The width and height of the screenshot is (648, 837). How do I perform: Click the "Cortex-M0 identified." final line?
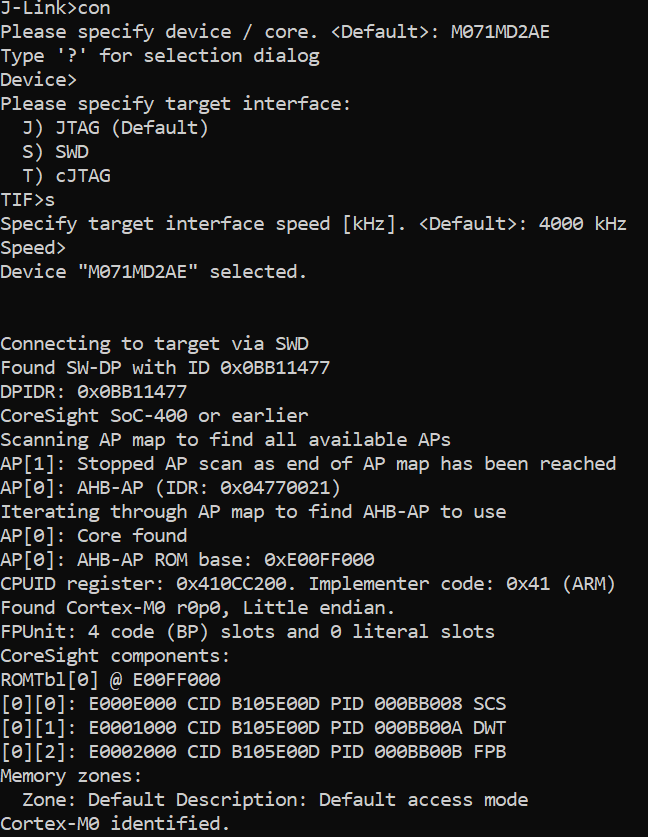pos(115,824)
